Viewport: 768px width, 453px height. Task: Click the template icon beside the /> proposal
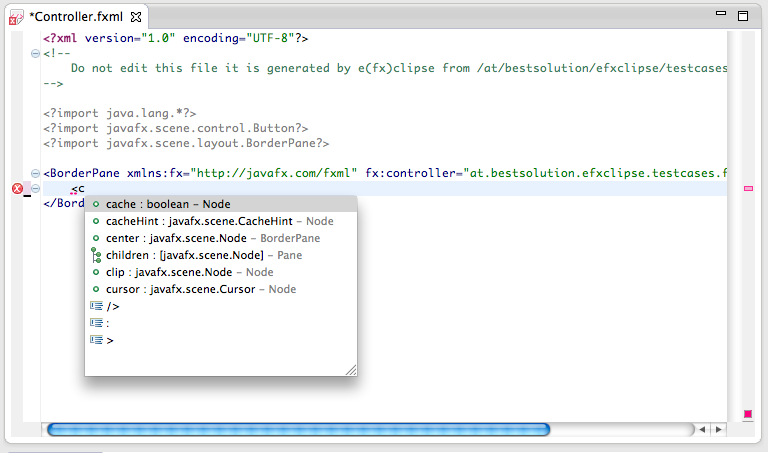96,306
